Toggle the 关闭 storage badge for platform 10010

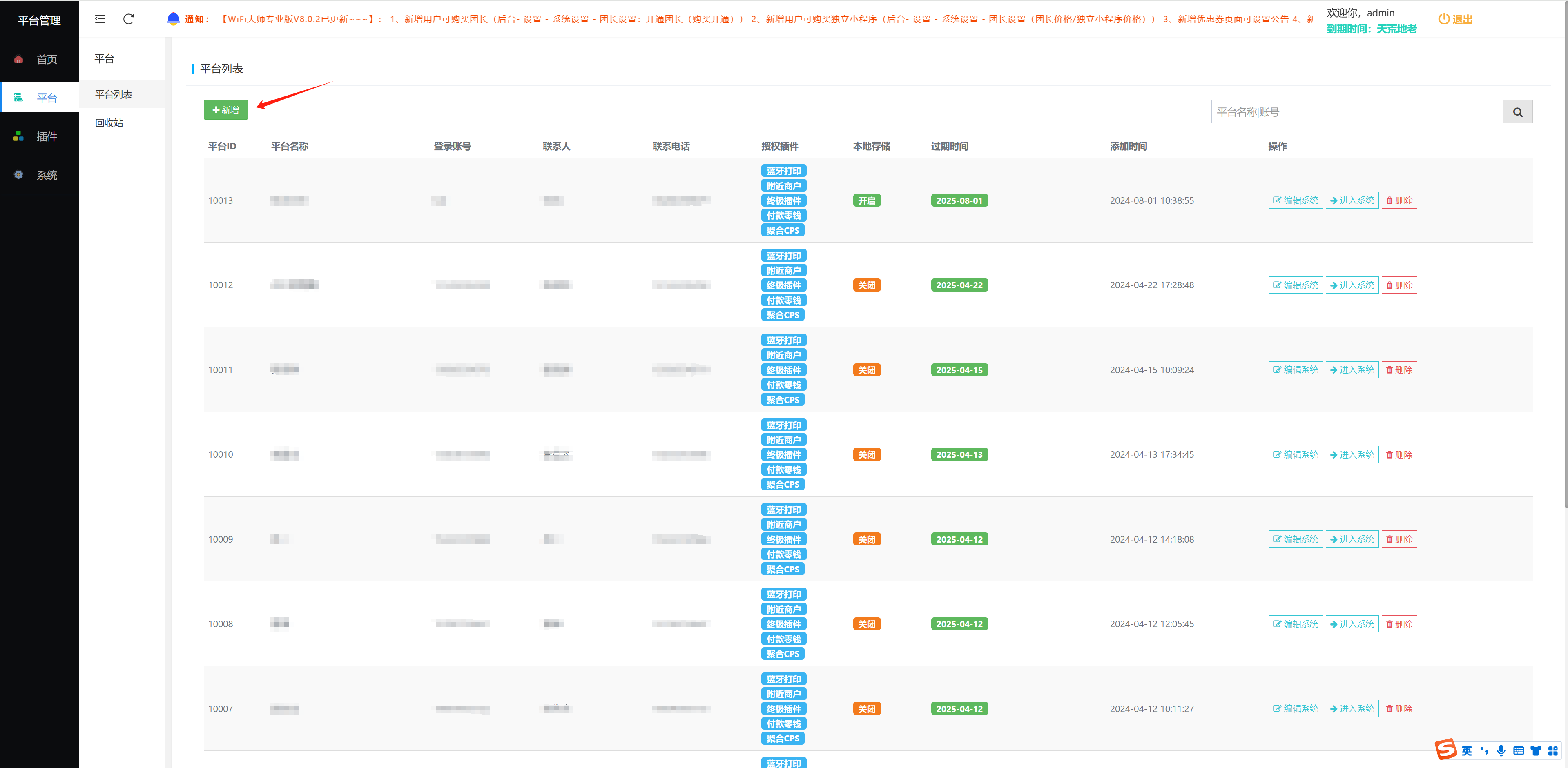(x=866, y=454)
